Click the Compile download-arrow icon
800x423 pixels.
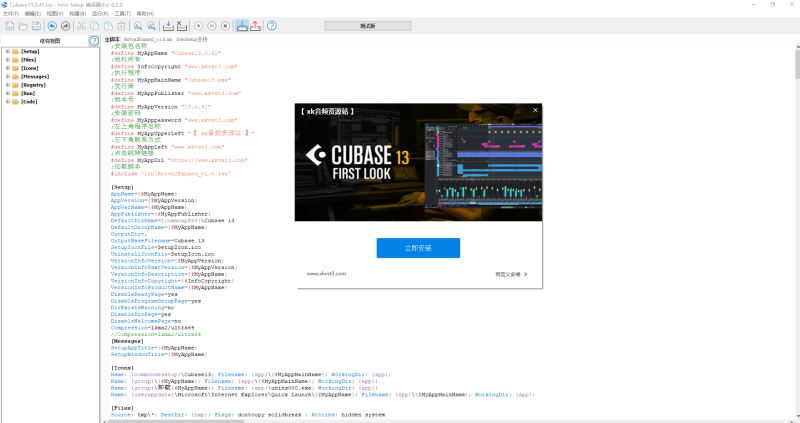[168, 26]
